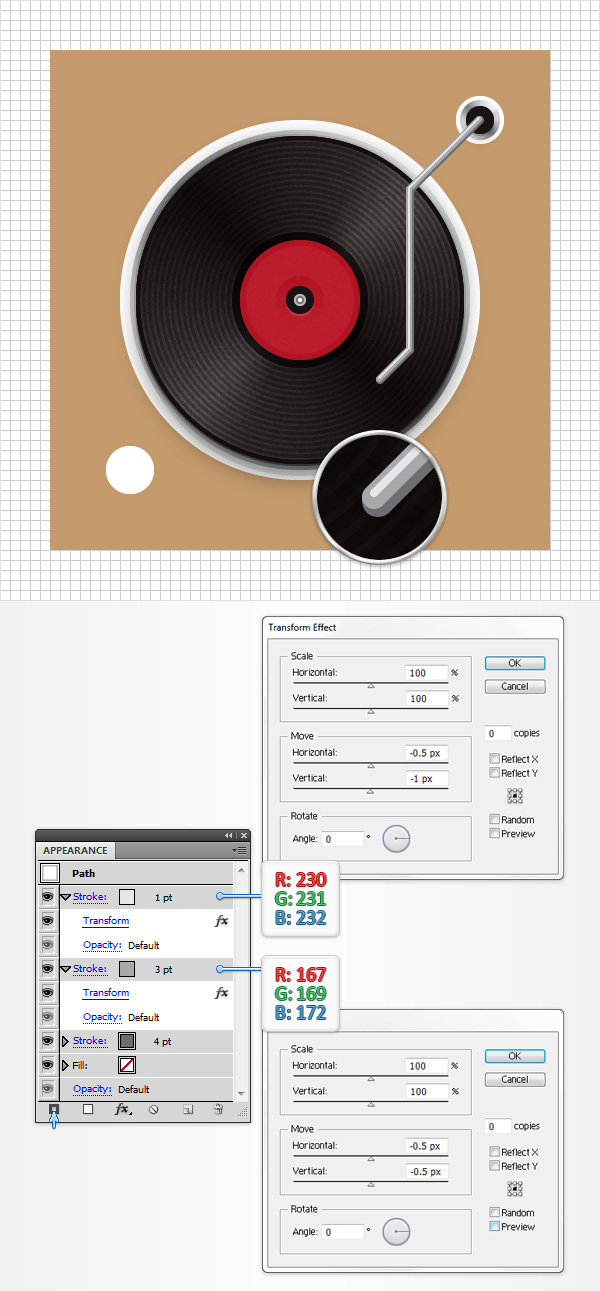Click Clear Appearance icon in panel footer

[154, 1109]
